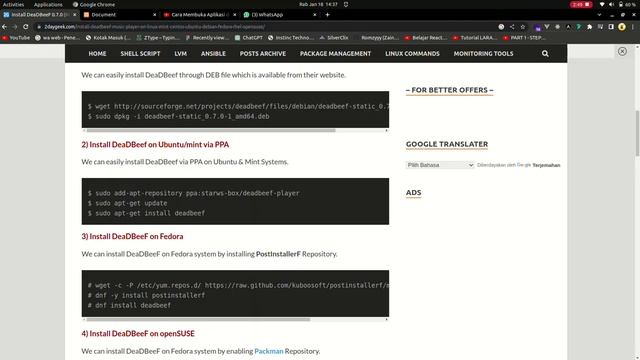The height and width of the screenshot is (360, 640).
Task: Click the Wi-Fi status icon
Action: (x=602, y=4)
